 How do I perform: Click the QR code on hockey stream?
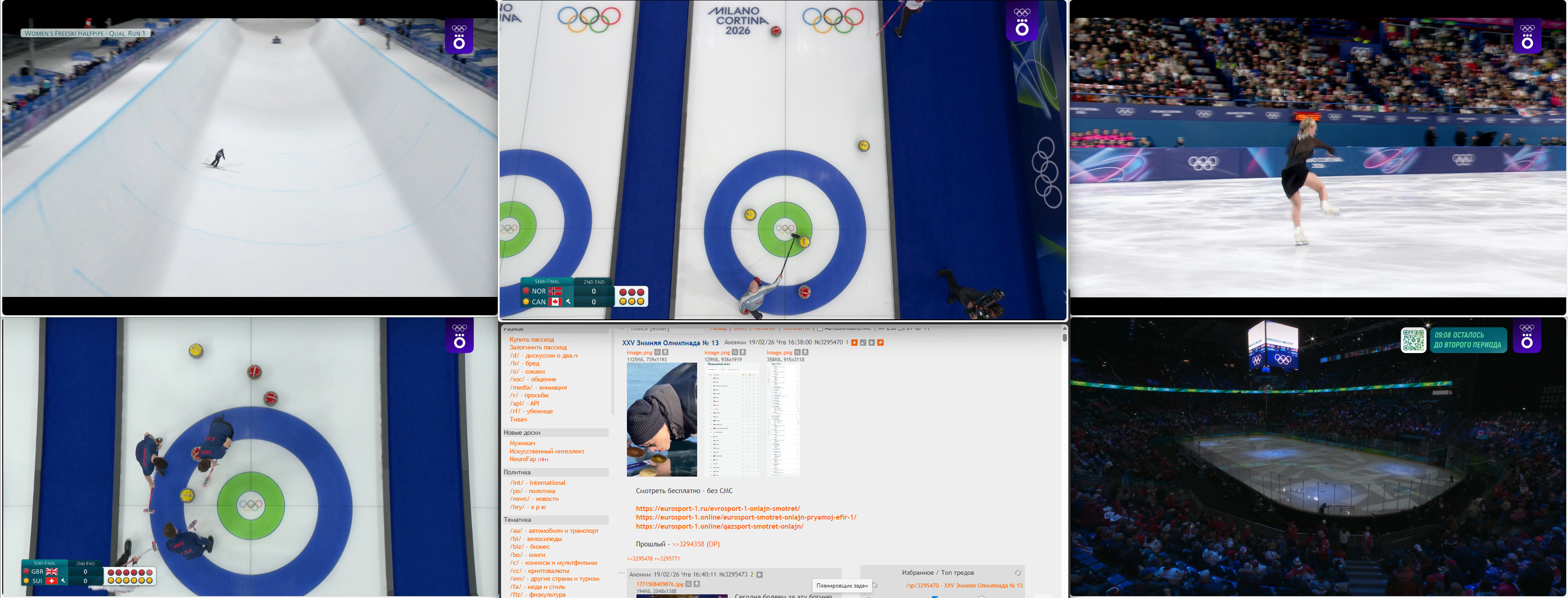pyautogui.click(x=1413, y=340)
